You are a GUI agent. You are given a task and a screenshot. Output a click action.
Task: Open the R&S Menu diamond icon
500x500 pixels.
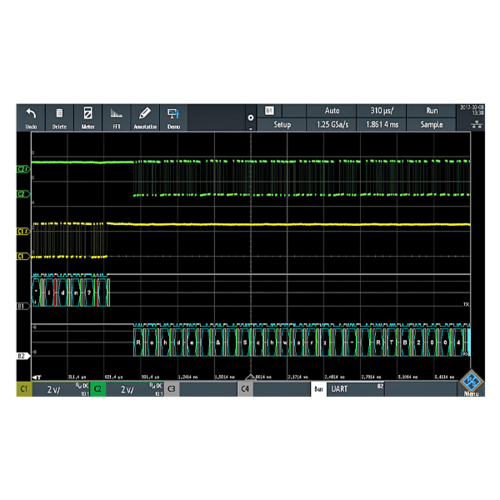[471, 381]
